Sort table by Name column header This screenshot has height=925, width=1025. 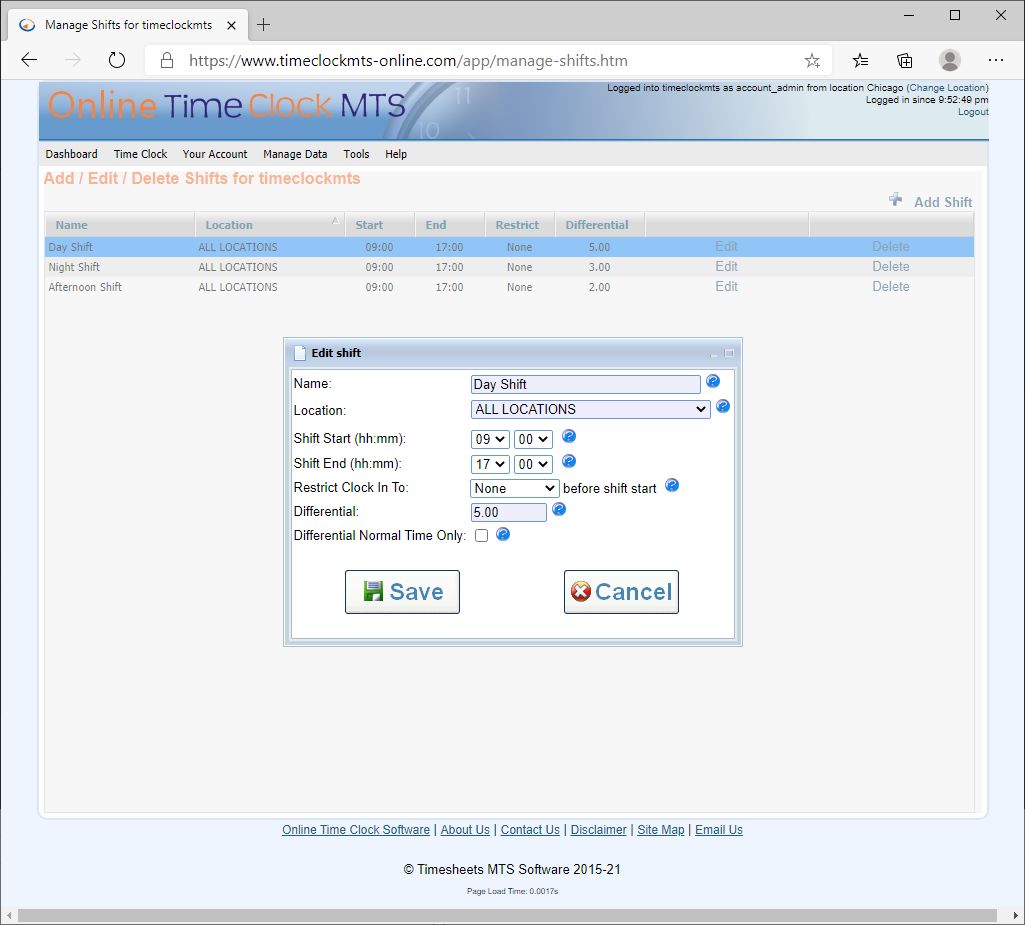click(x=120, y=225)
